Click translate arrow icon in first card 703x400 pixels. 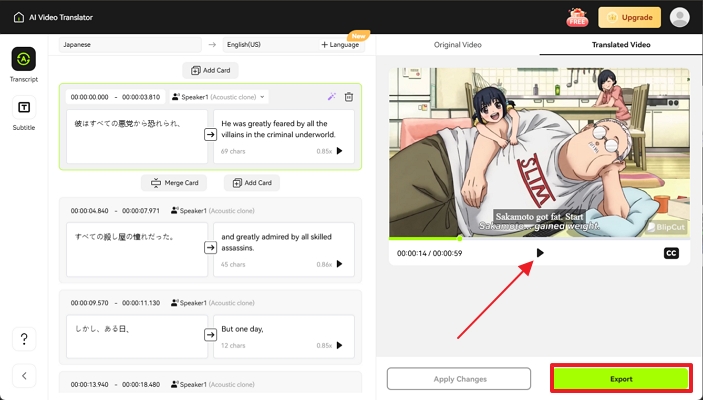tap(210, 134)
